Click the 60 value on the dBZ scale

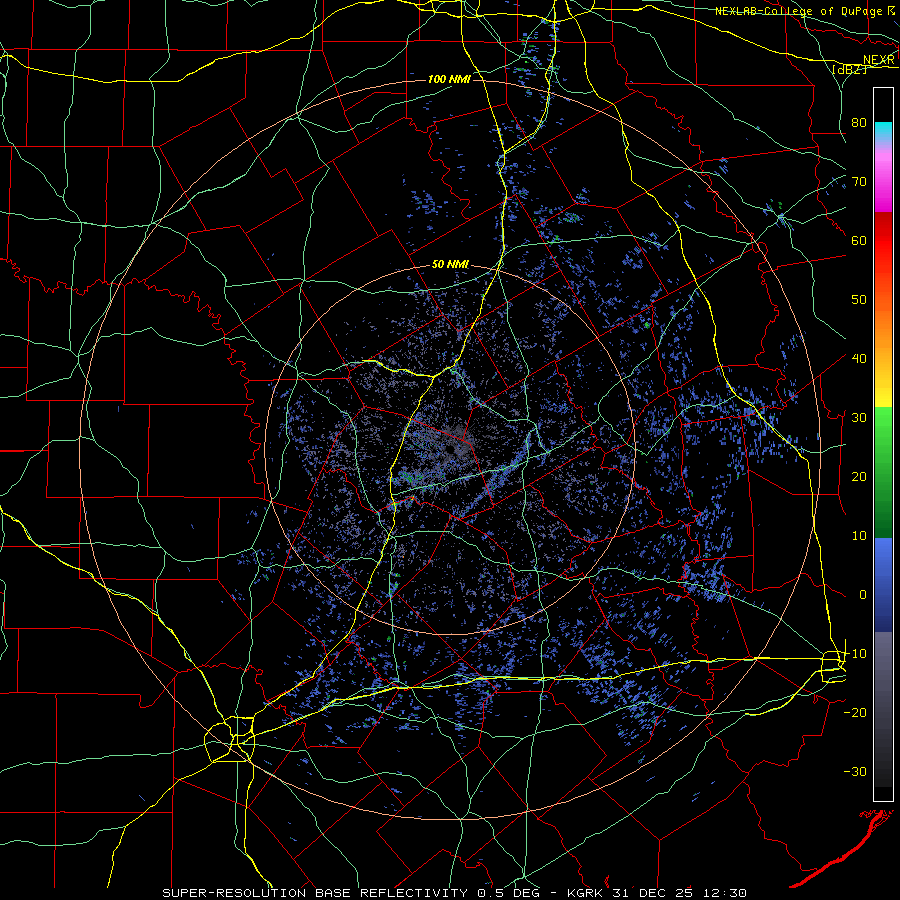tap(859, 240)
